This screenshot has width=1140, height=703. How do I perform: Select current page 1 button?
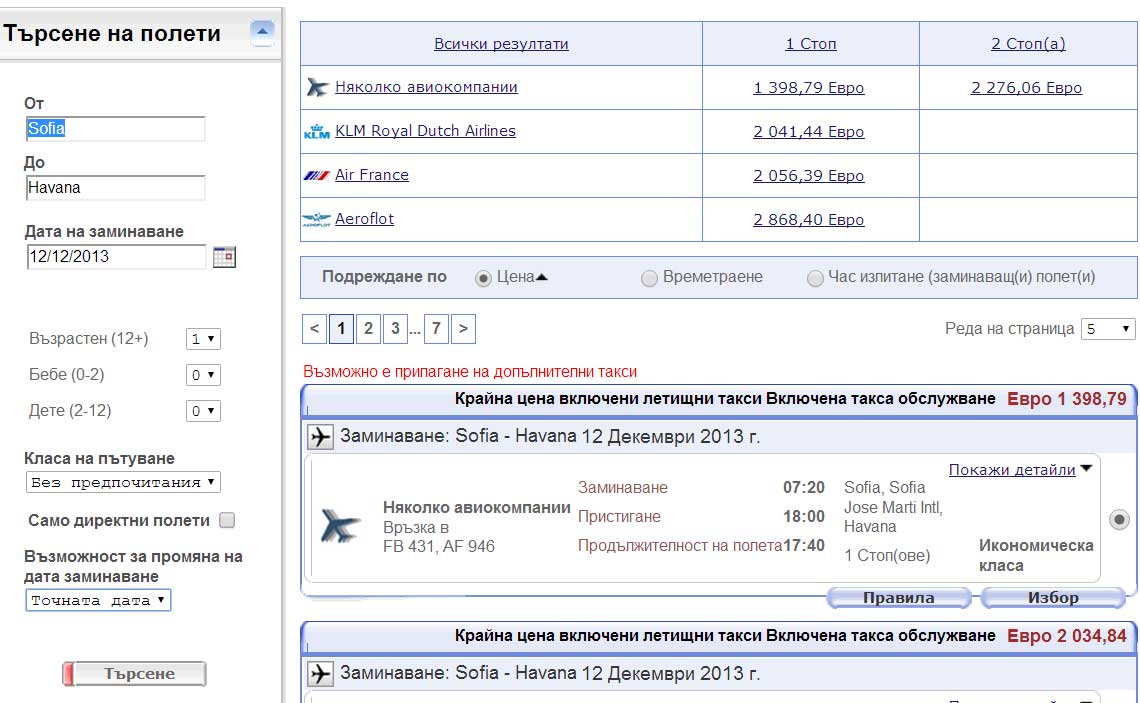click(341, 329)
